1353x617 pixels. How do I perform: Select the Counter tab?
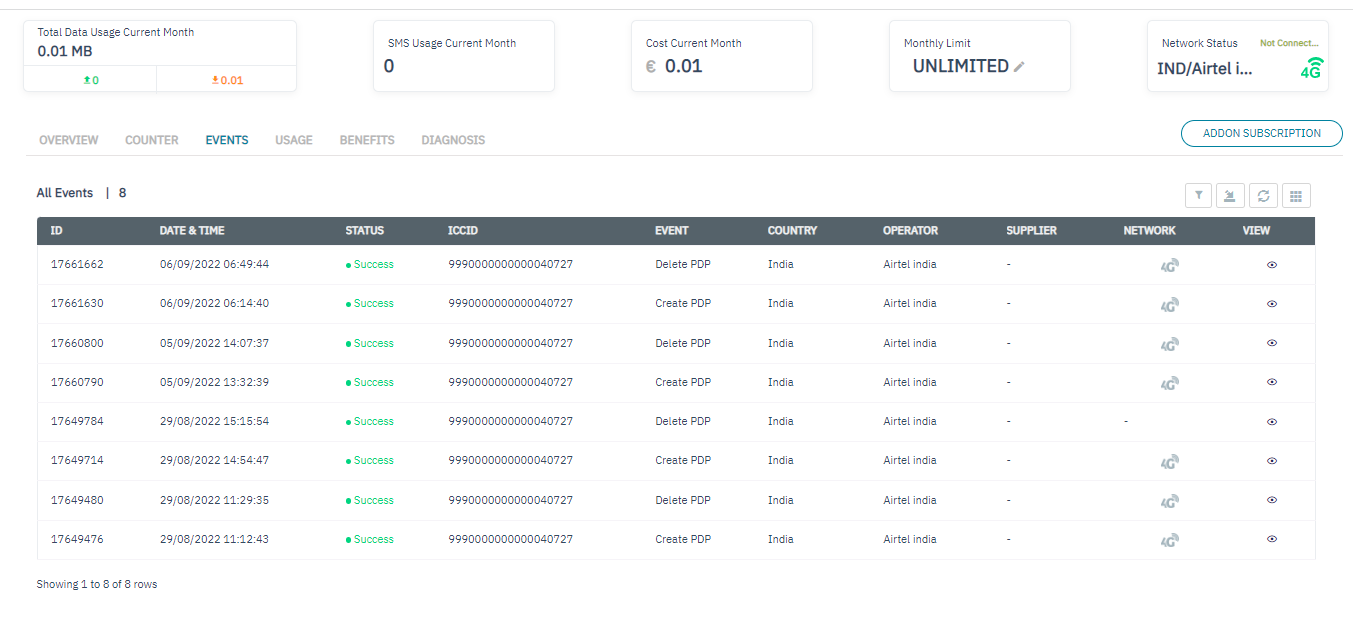tap(152, 140)
